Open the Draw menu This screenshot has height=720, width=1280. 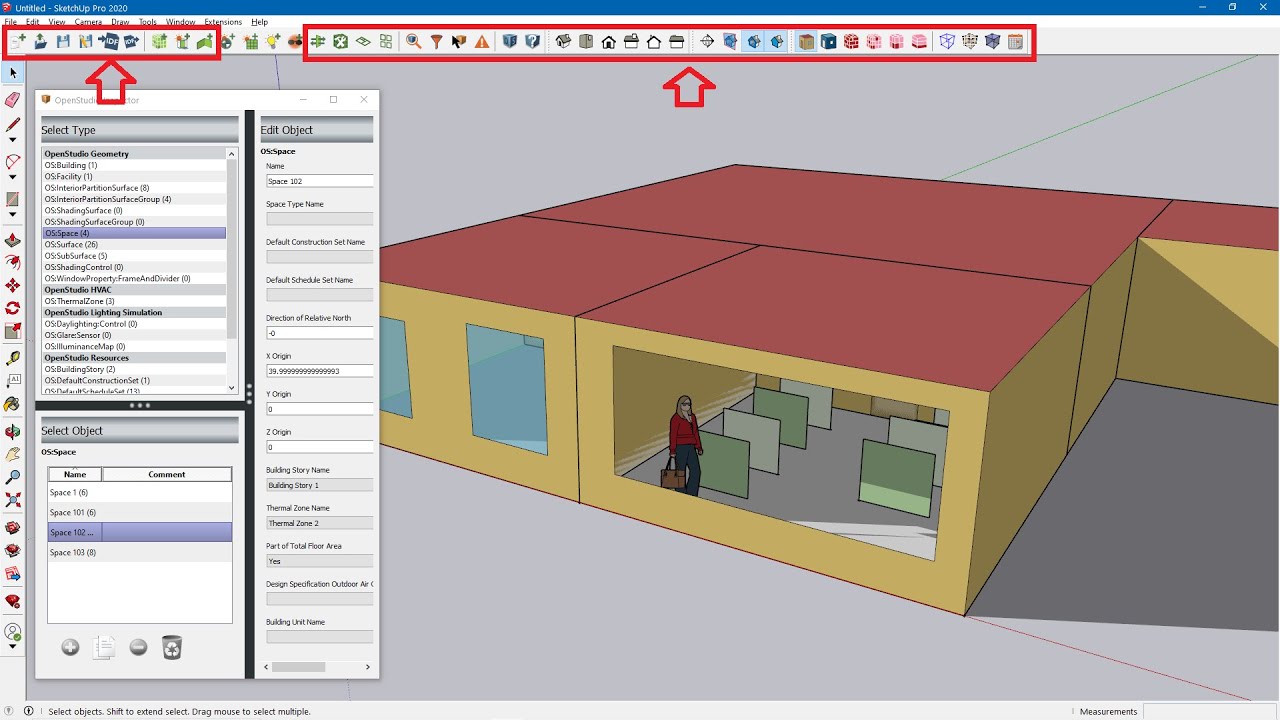click(x=120, y=21)
